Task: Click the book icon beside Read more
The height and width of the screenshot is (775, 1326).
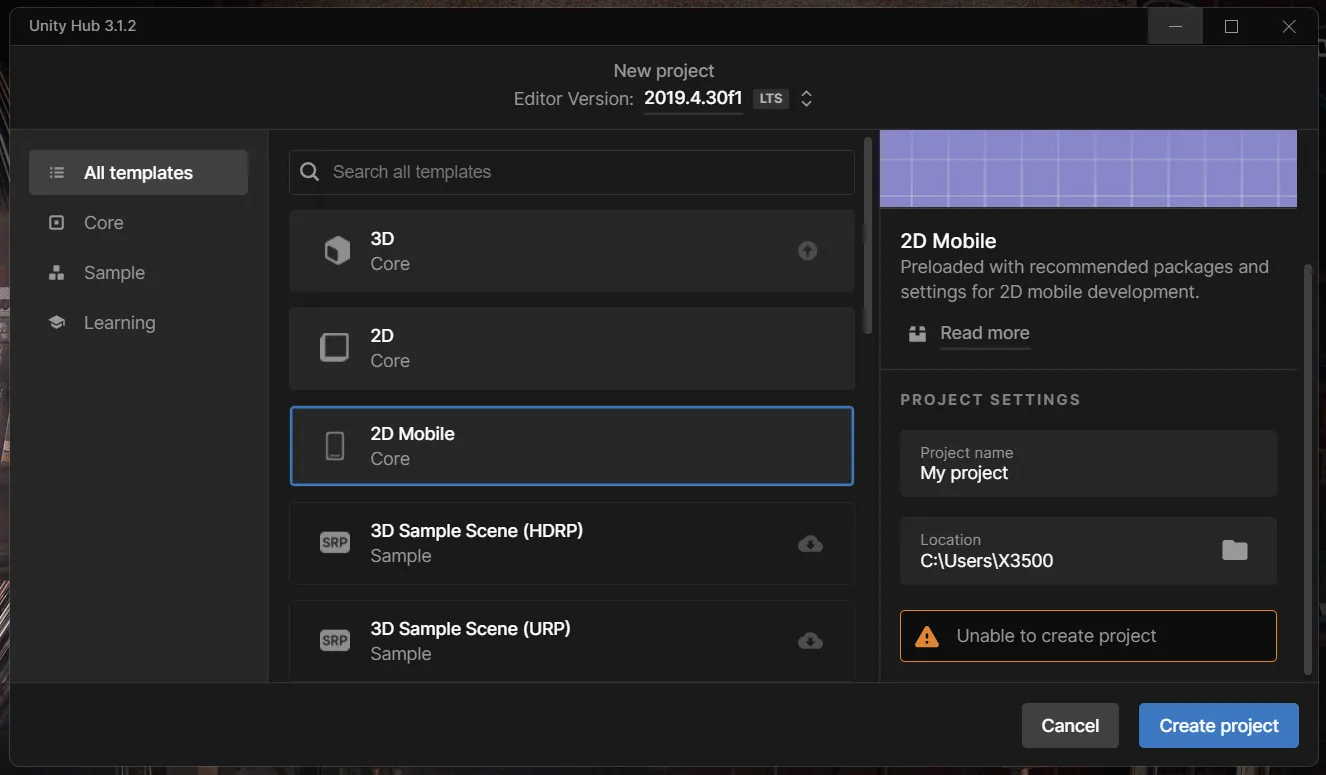Action: (917, 333)
